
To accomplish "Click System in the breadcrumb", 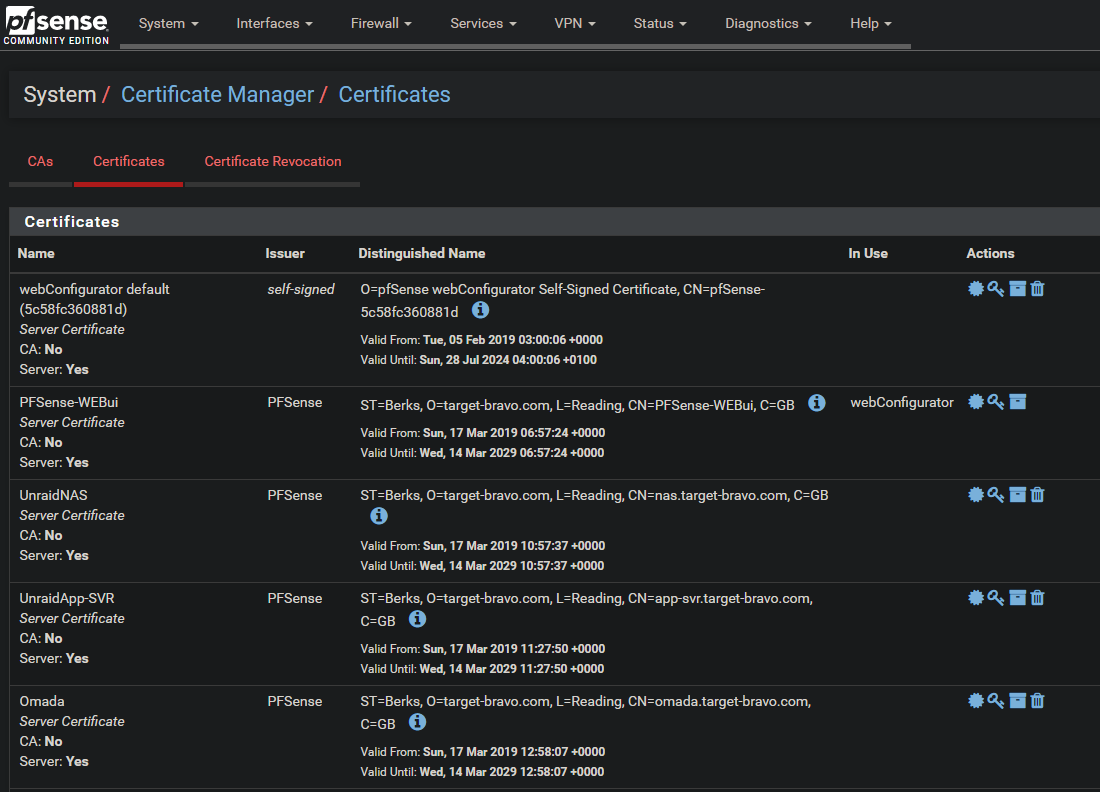I will click(x=60, y=94).
